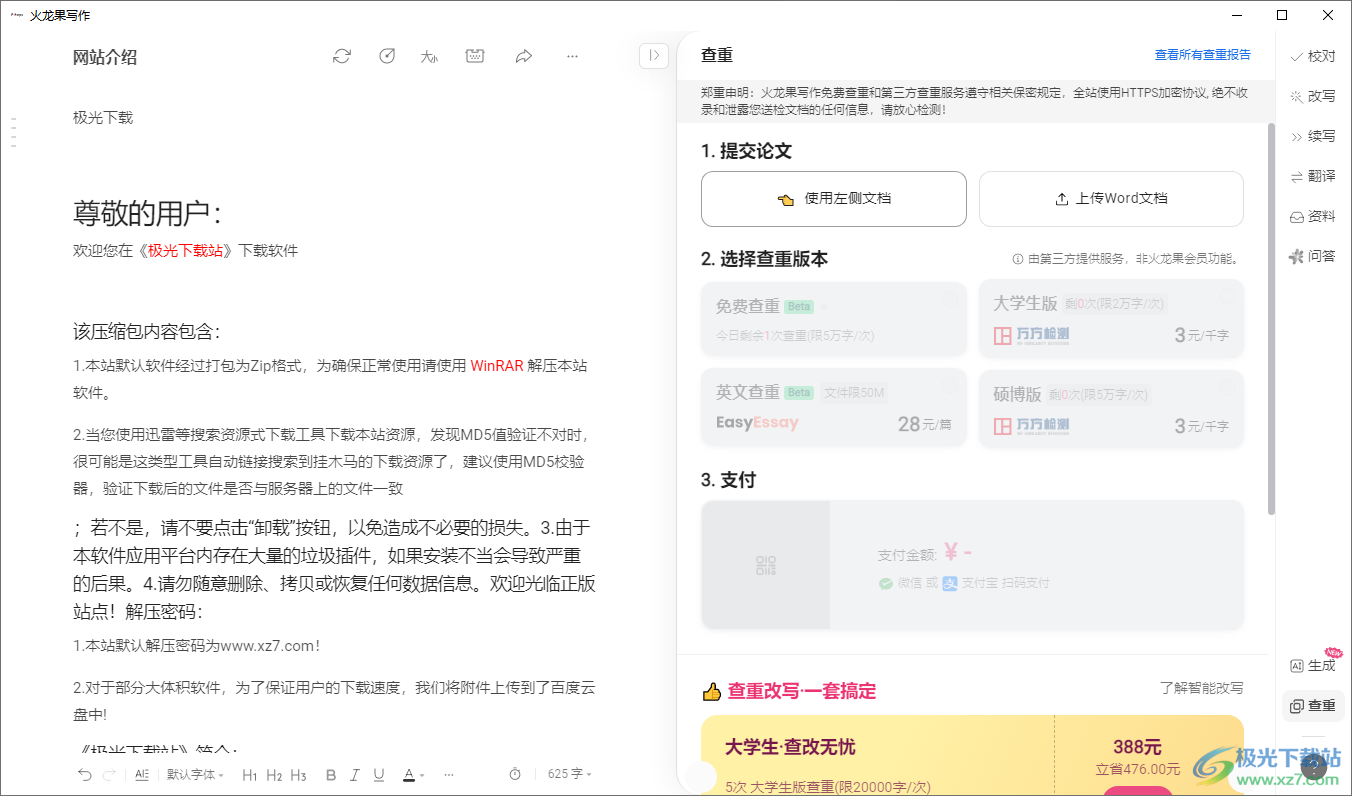
Task: Select the 英文查重 EasyEssay option card
Action: click(x=834, y=409)
